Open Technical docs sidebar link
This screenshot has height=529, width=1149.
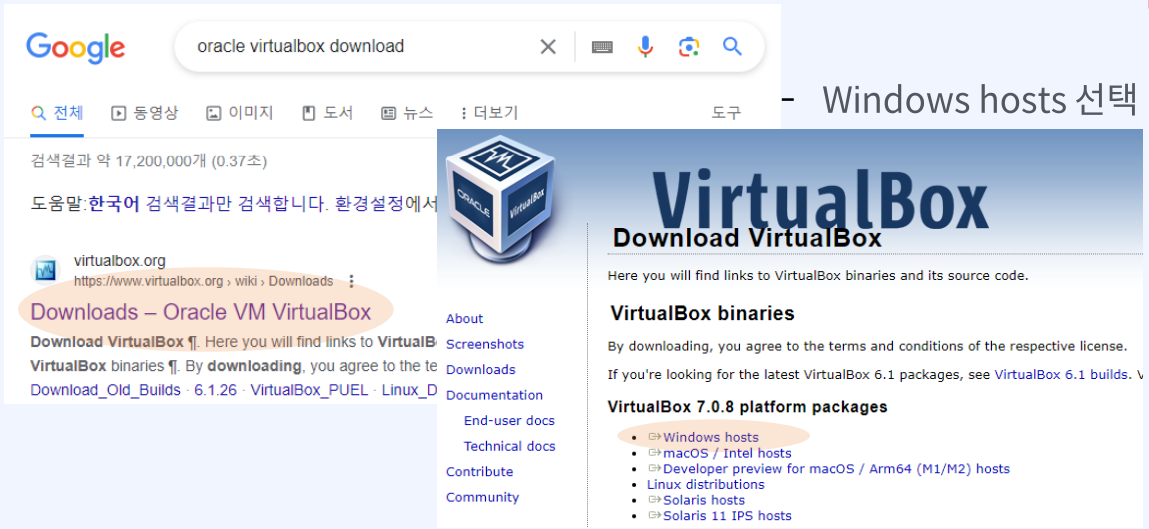(x=510, y=446)
